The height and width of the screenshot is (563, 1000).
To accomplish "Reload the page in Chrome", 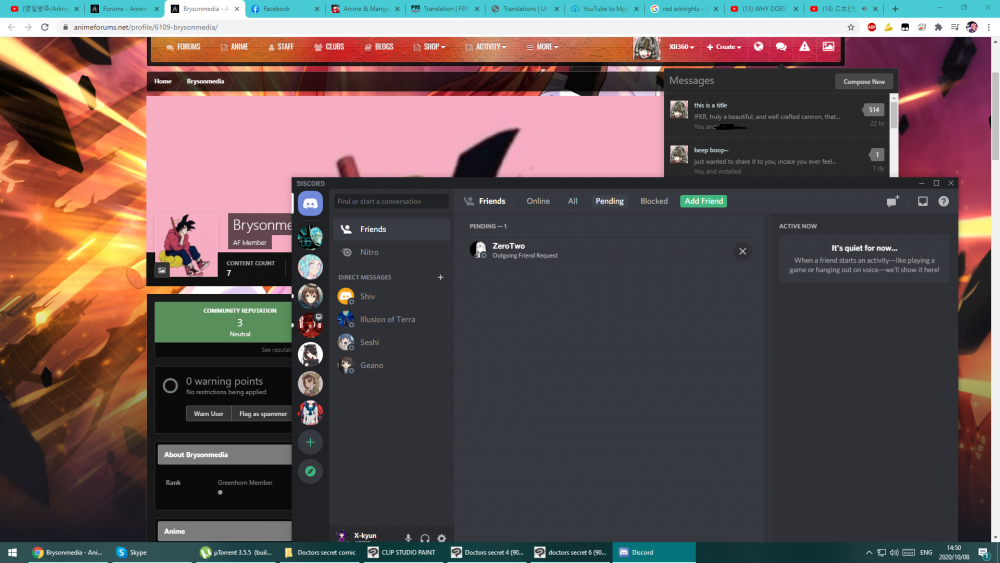I will coord(45,27).
